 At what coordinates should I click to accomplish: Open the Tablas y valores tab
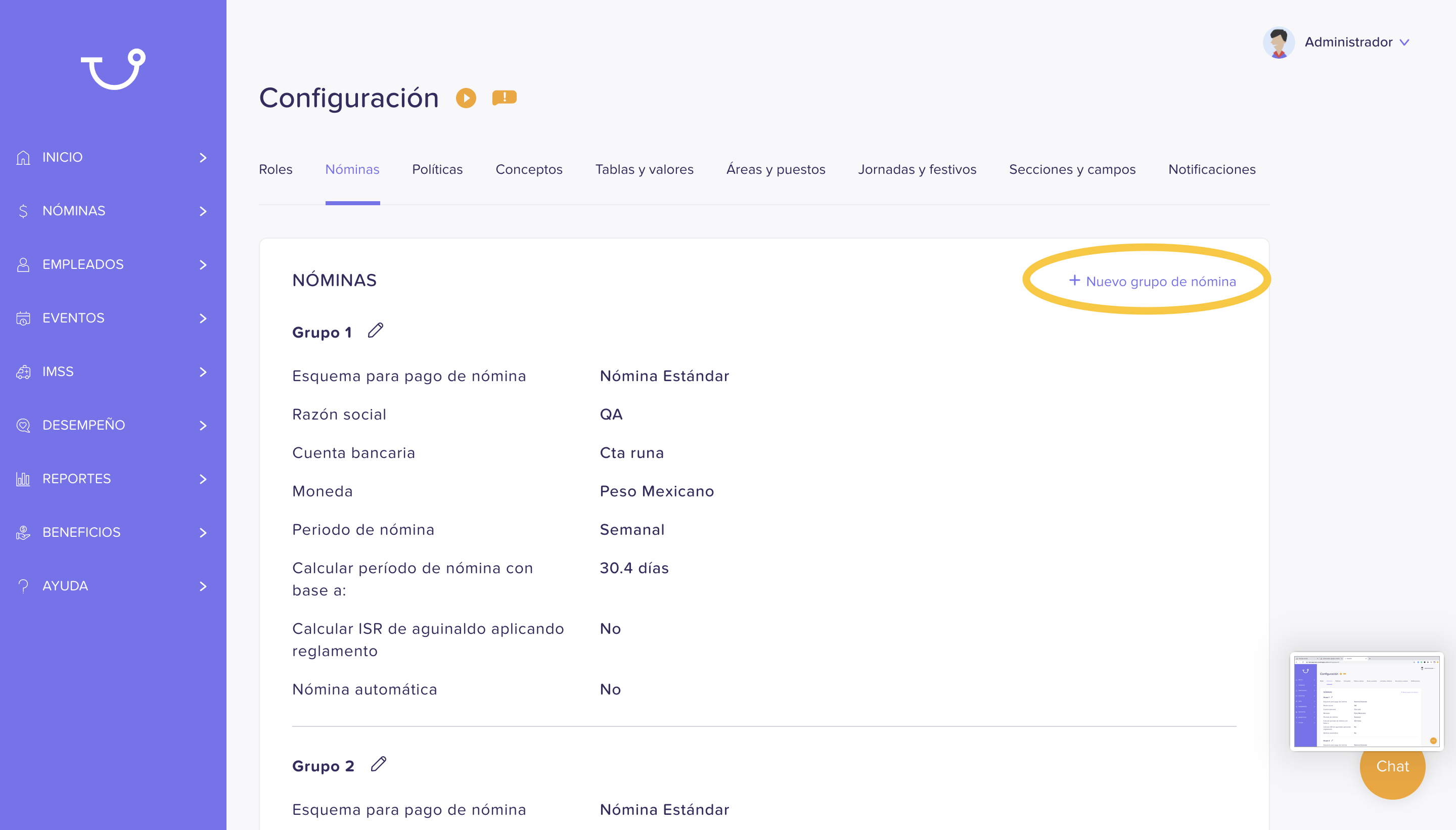point(644,169)
